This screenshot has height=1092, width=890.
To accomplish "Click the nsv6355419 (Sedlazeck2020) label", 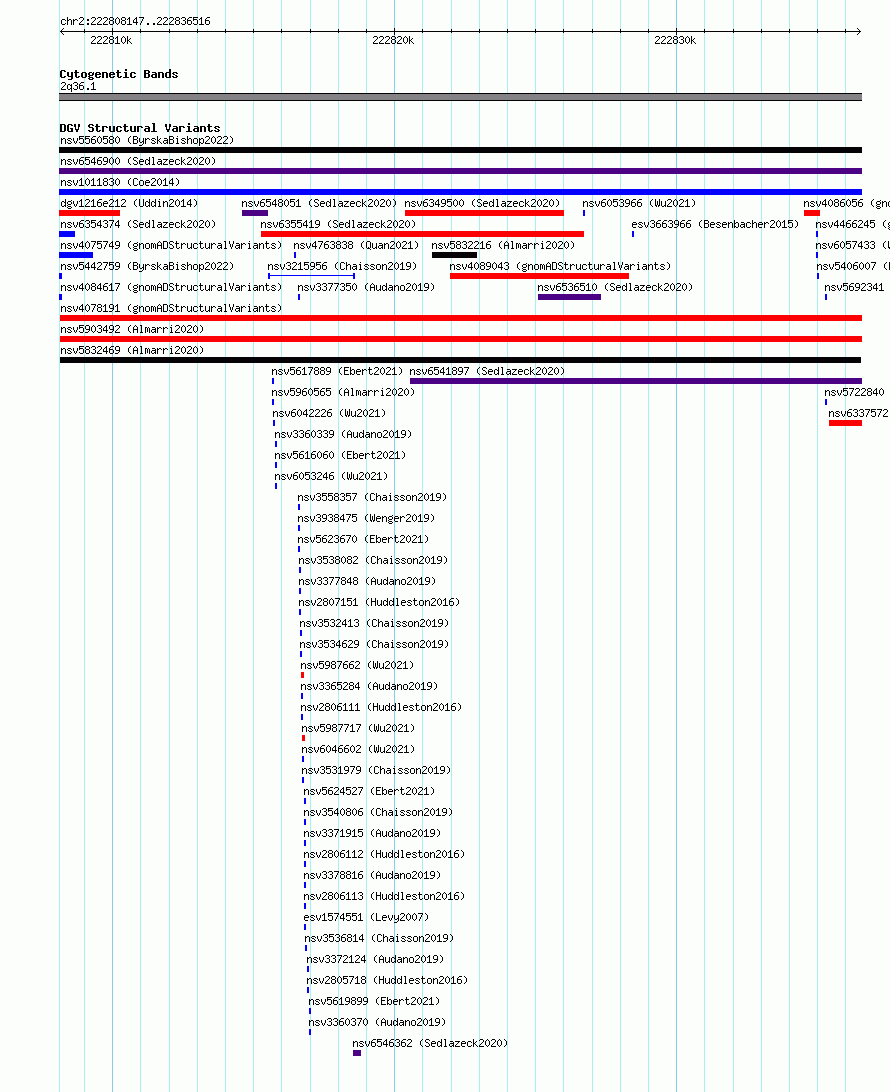I will tap(338, 224).
